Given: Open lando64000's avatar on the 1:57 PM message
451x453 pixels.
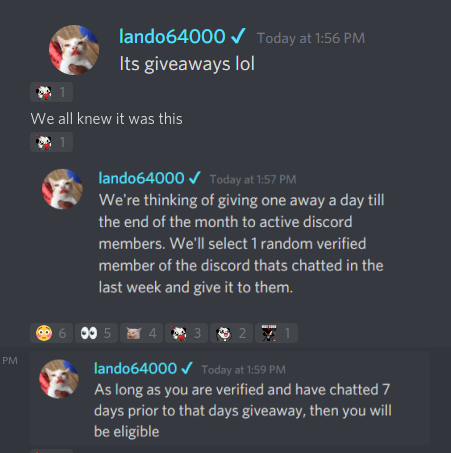Looking at the screenshot, I should 62,189.
